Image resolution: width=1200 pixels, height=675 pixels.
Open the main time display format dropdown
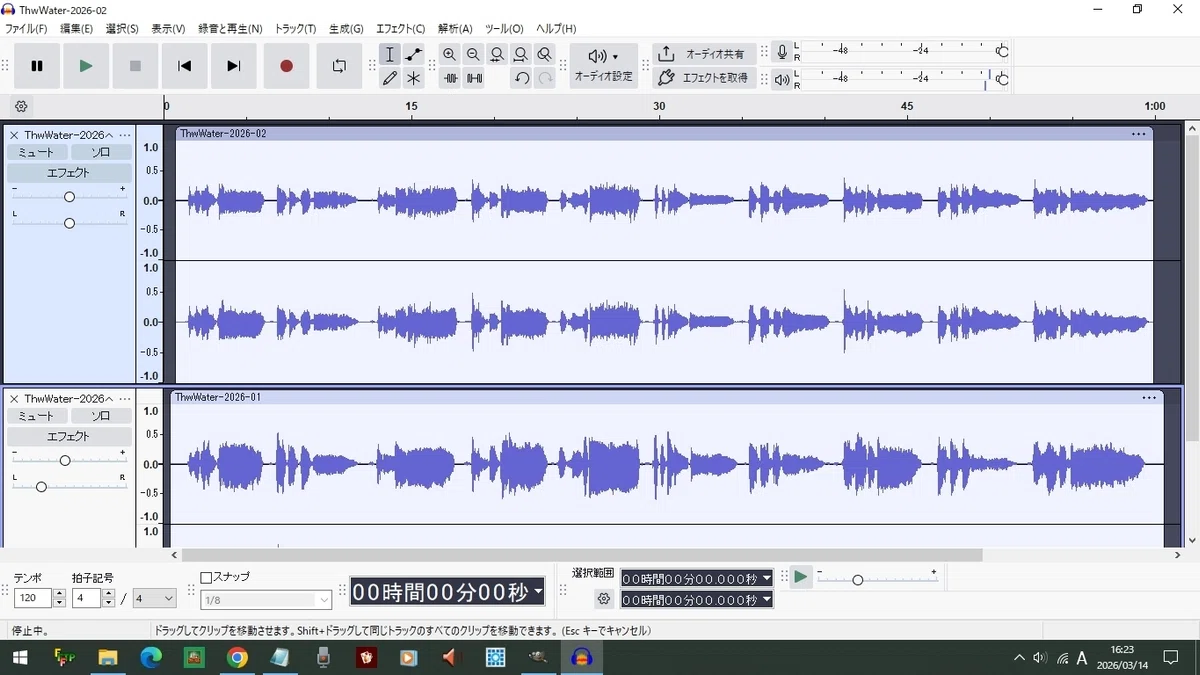538,592
